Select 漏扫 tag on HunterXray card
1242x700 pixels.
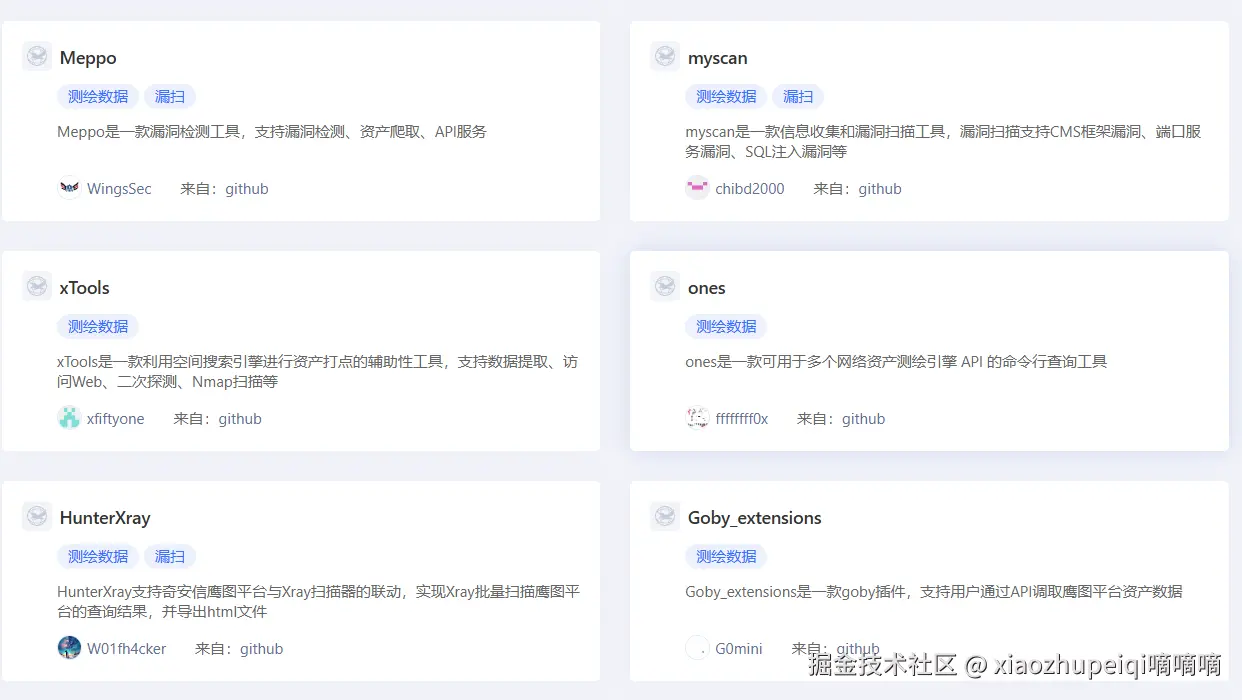(170, 556)
